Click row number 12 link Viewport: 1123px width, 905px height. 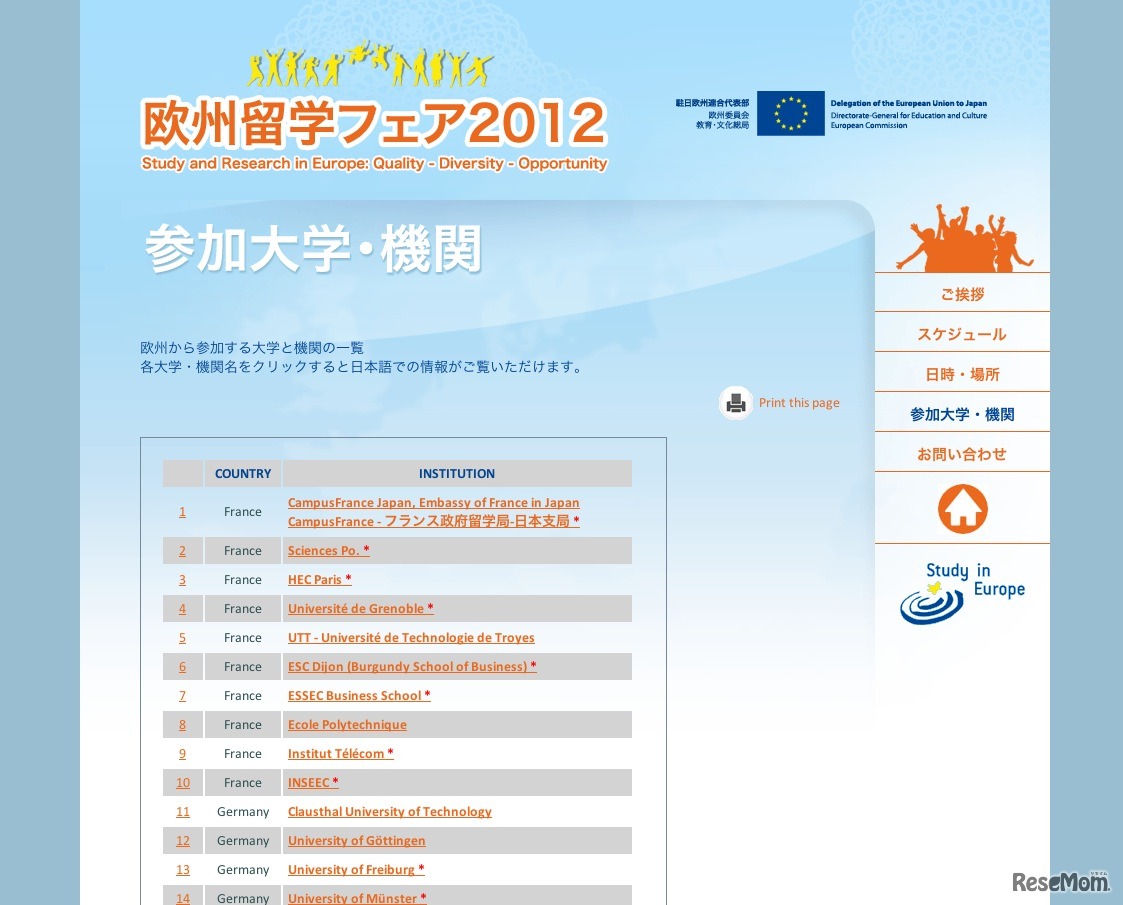click(183, 841)
